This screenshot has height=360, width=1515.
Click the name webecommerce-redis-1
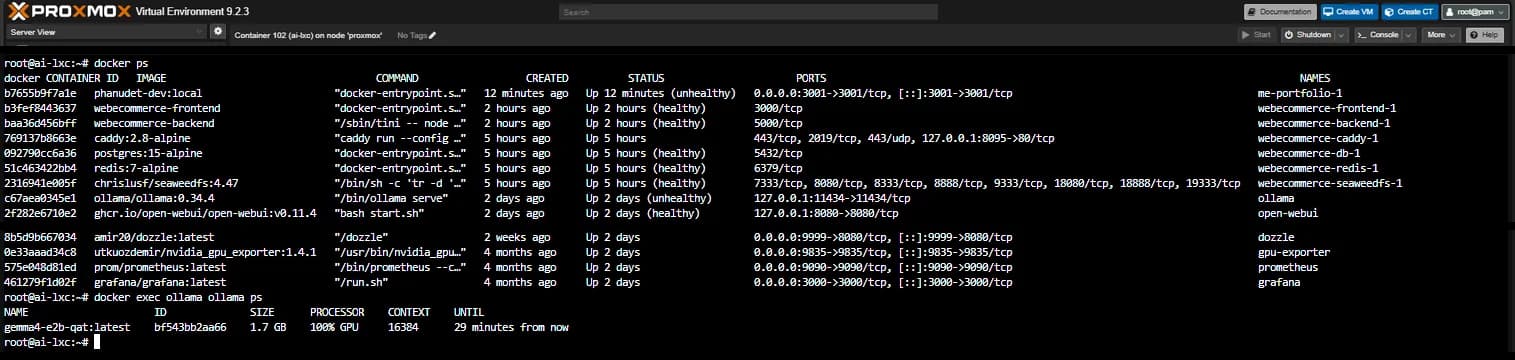click(1318, 168)
